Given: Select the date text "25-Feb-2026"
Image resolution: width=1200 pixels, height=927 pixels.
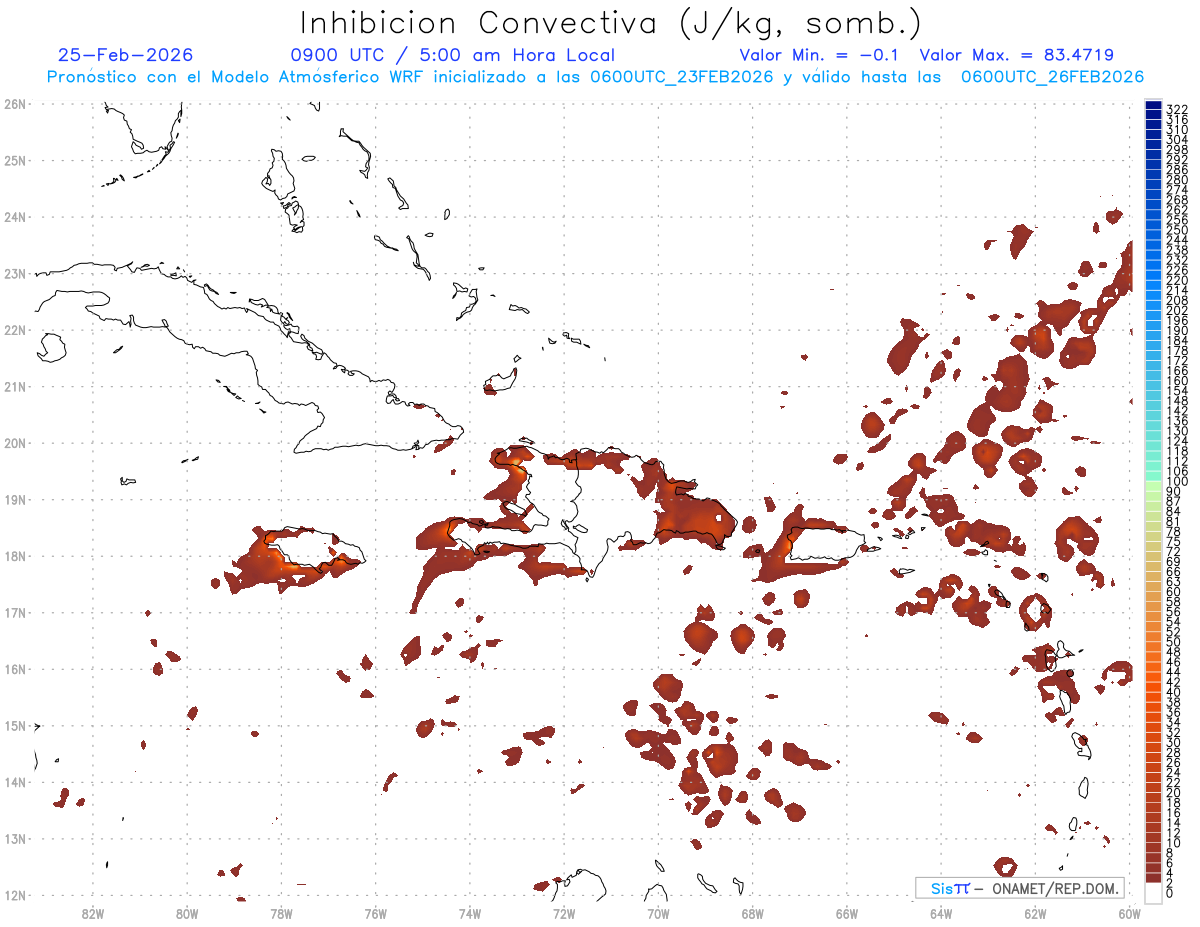Looking at the screenshot, I should click(x=126, y=55).
